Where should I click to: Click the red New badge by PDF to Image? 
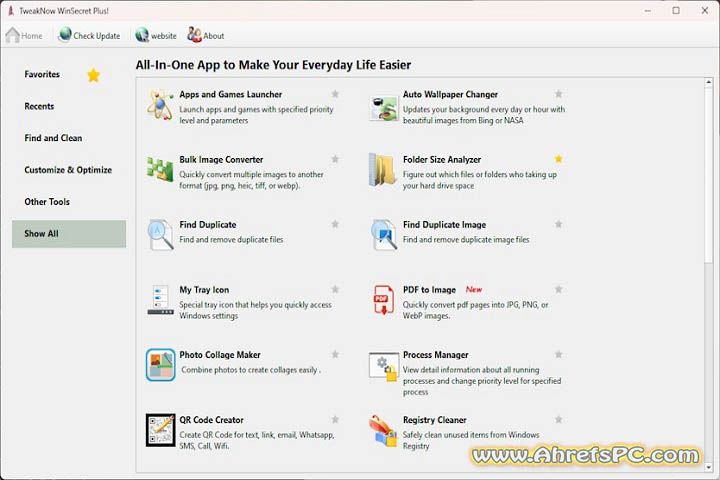tap(474, 289)
